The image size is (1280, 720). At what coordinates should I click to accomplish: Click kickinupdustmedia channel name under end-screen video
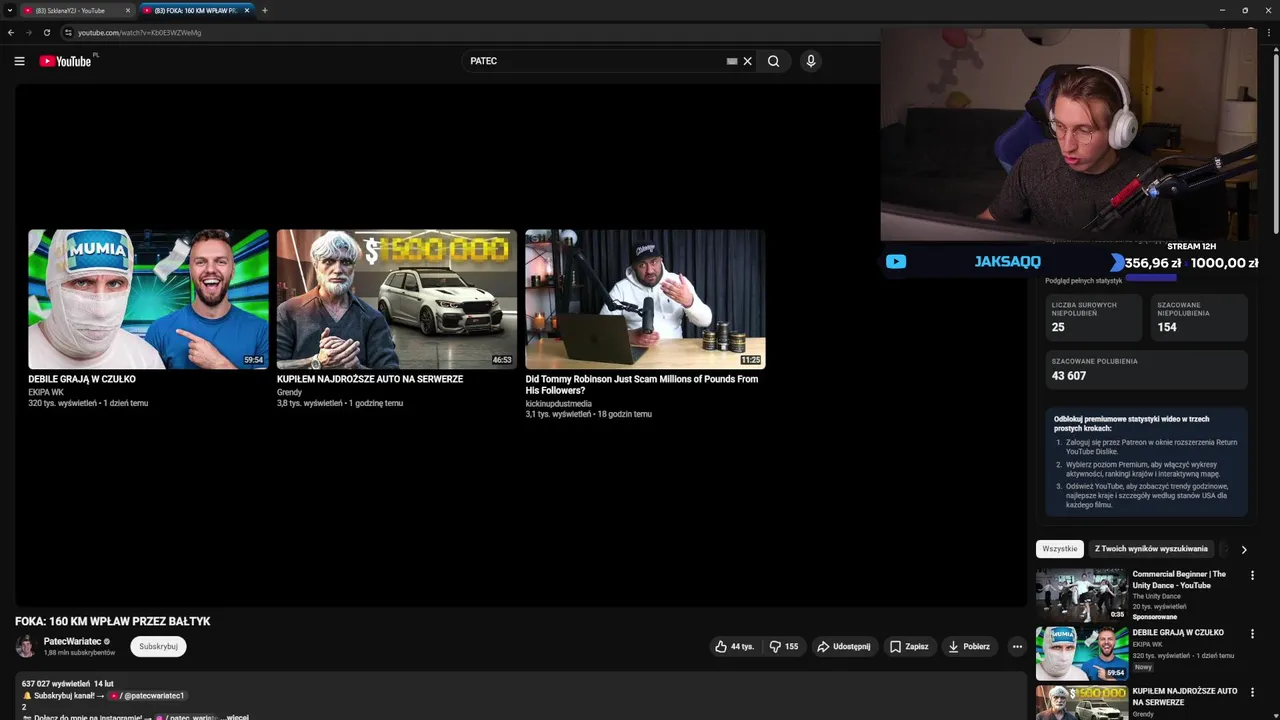pyautogui.click(x=559, y=404)
